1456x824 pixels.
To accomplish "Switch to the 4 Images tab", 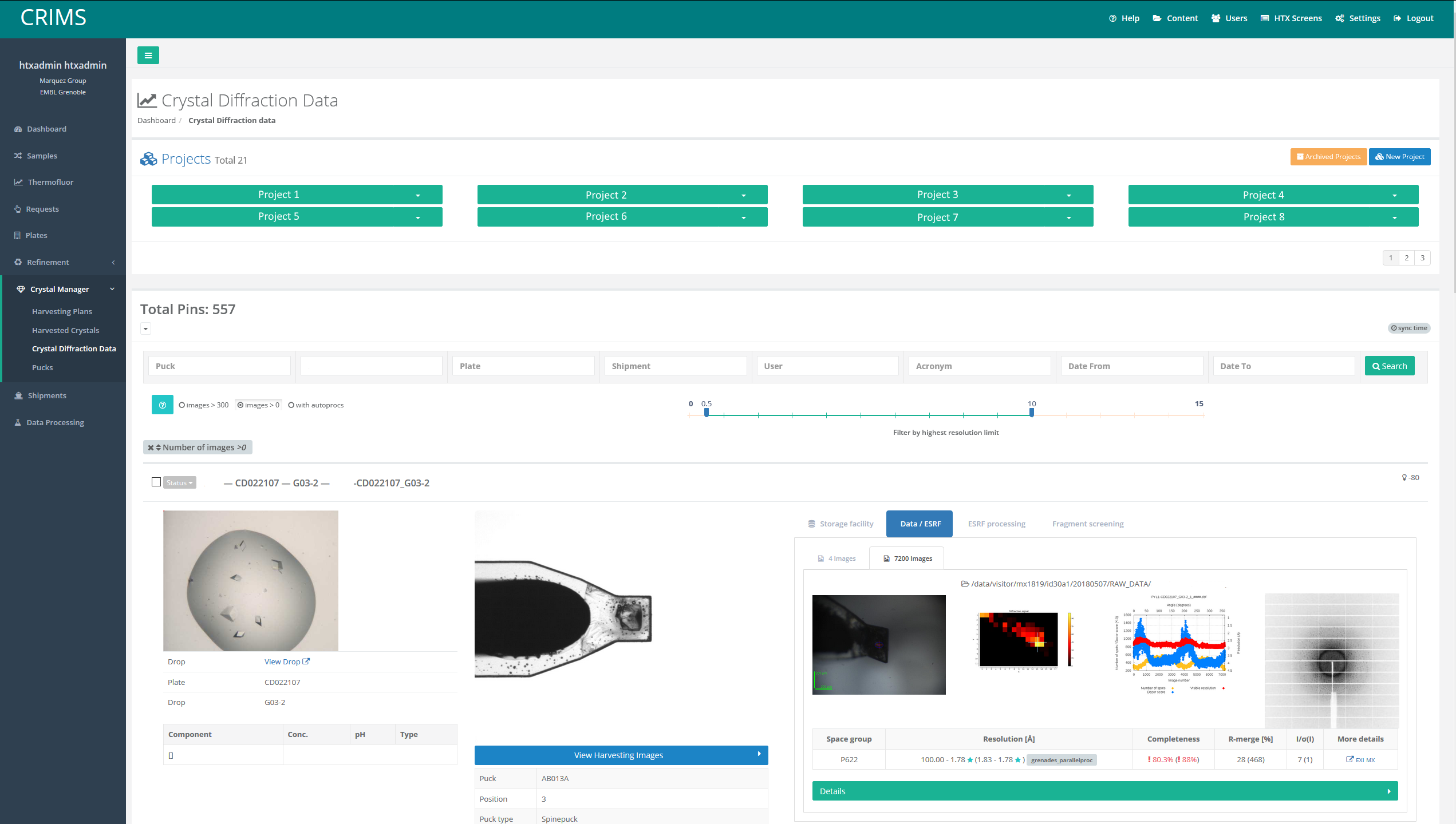I will 836,558.
